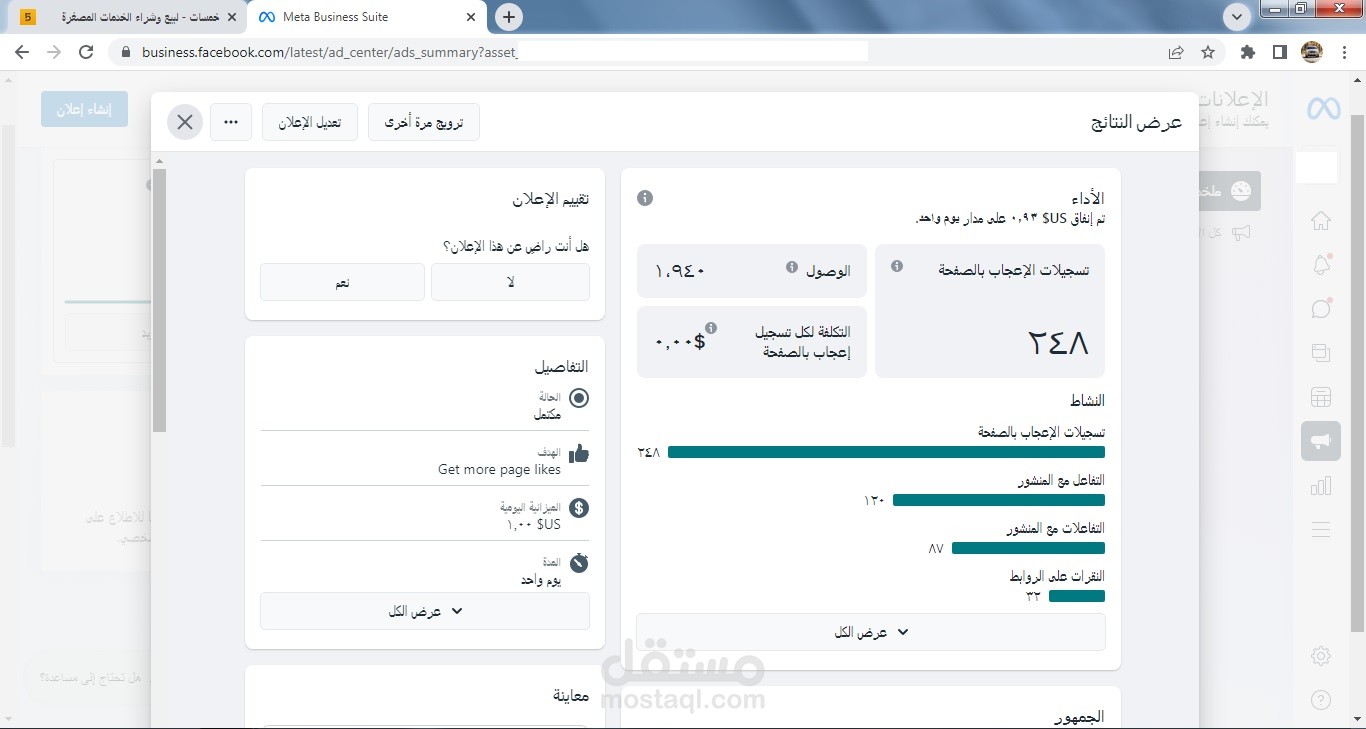Click the تعديل الإعلان button
Image resolution: width=1366 pixels, height=729 pixels.
click(x=310, y=122)
